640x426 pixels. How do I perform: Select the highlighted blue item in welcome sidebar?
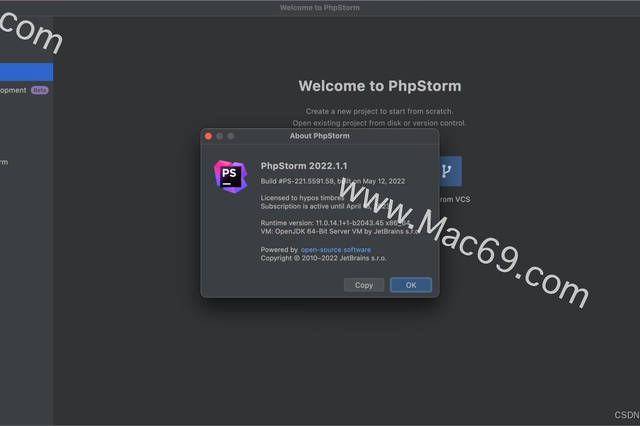point(27,72)
